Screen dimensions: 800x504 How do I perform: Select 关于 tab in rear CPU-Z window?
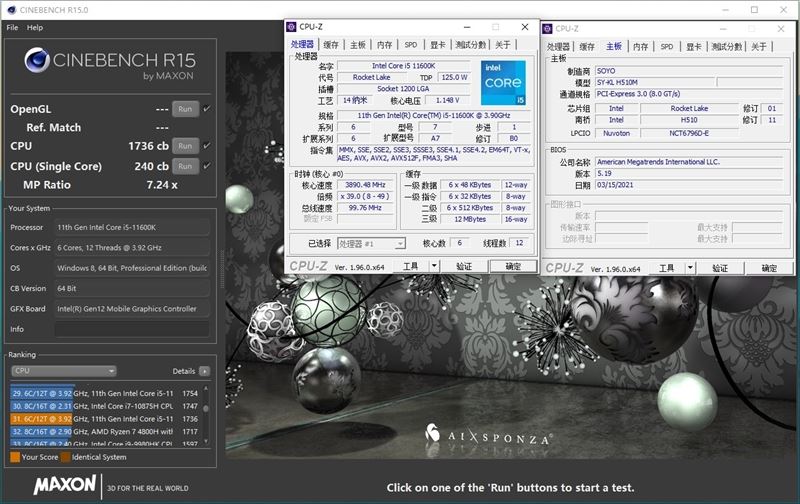click(x=759, y=46)
